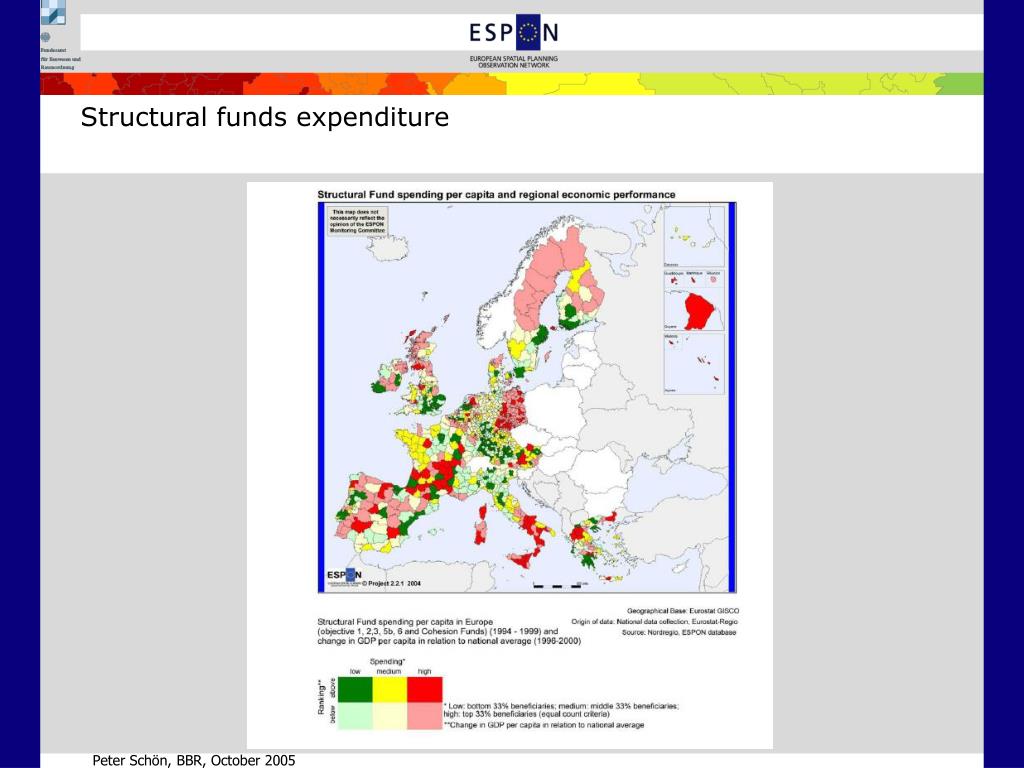
Task: Click the French Guiana inset map
Action: (694, 310)
